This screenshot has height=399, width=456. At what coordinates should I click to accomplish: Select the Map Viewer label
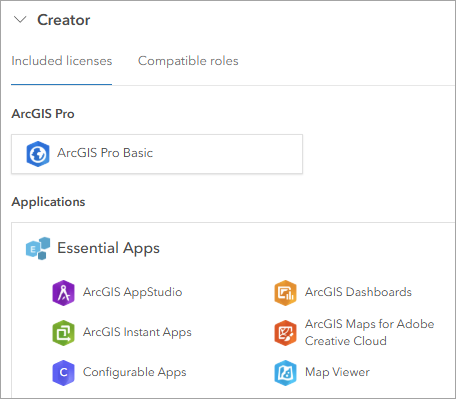[x=337, y=372]
